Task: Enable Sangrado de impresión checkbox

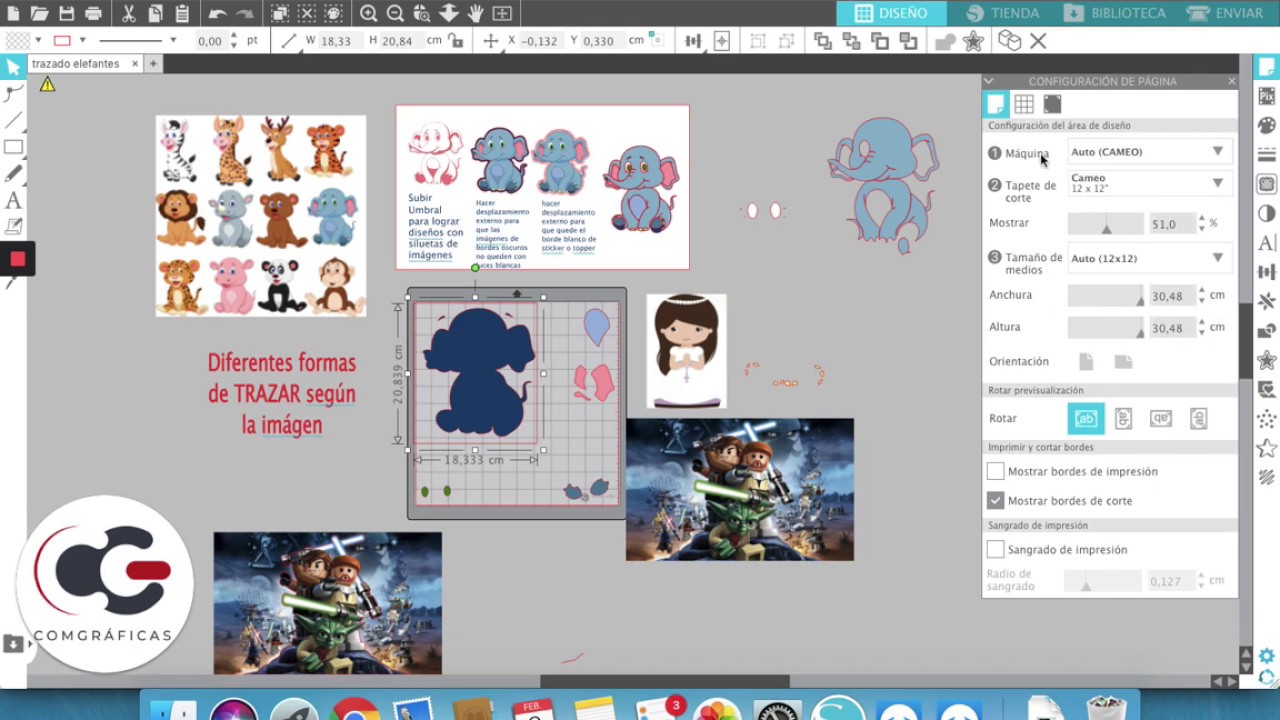Action: pos(995,549)
